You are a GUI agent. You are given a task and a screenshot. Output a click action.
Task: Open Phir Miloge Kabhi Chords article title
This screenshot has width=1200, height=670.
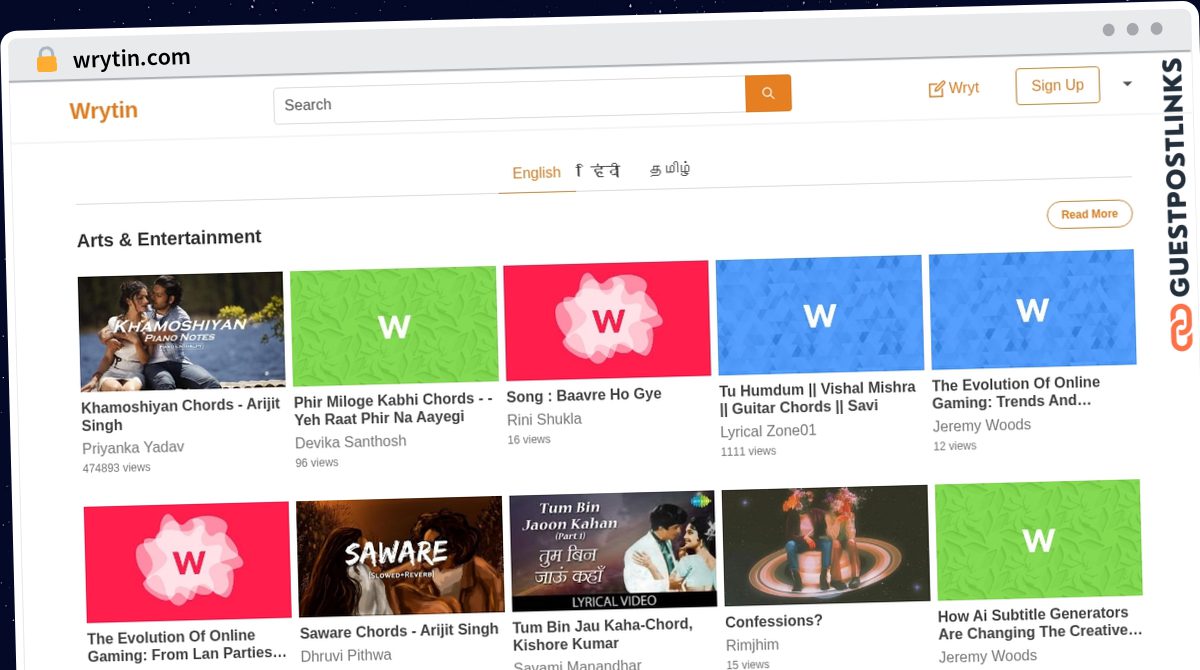(x=393, y=408)
